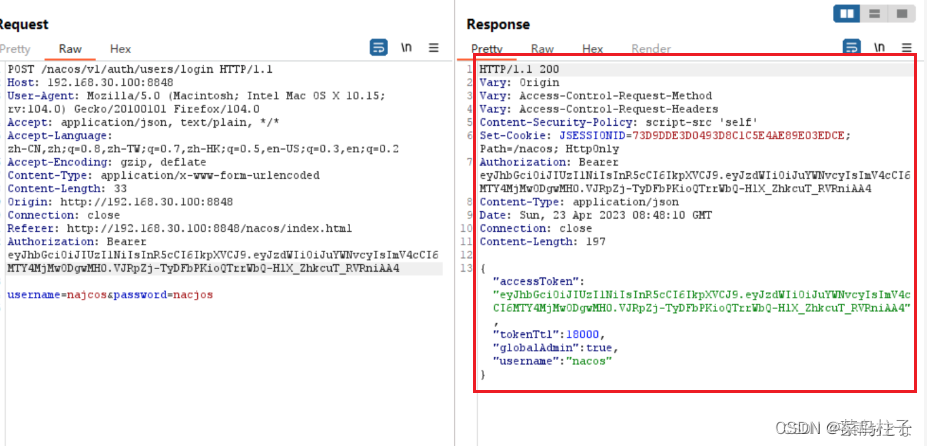This screenshot has height=446, width=927.
Task: Click the response Connection: close header
Action: coord(536,228)
